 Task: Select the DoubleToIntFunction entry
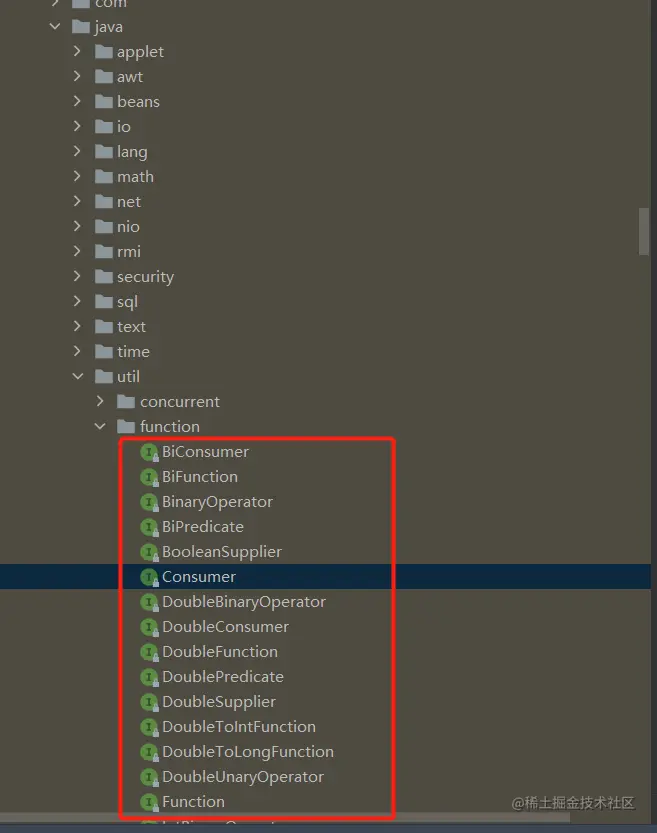click(x=239, y=727)
